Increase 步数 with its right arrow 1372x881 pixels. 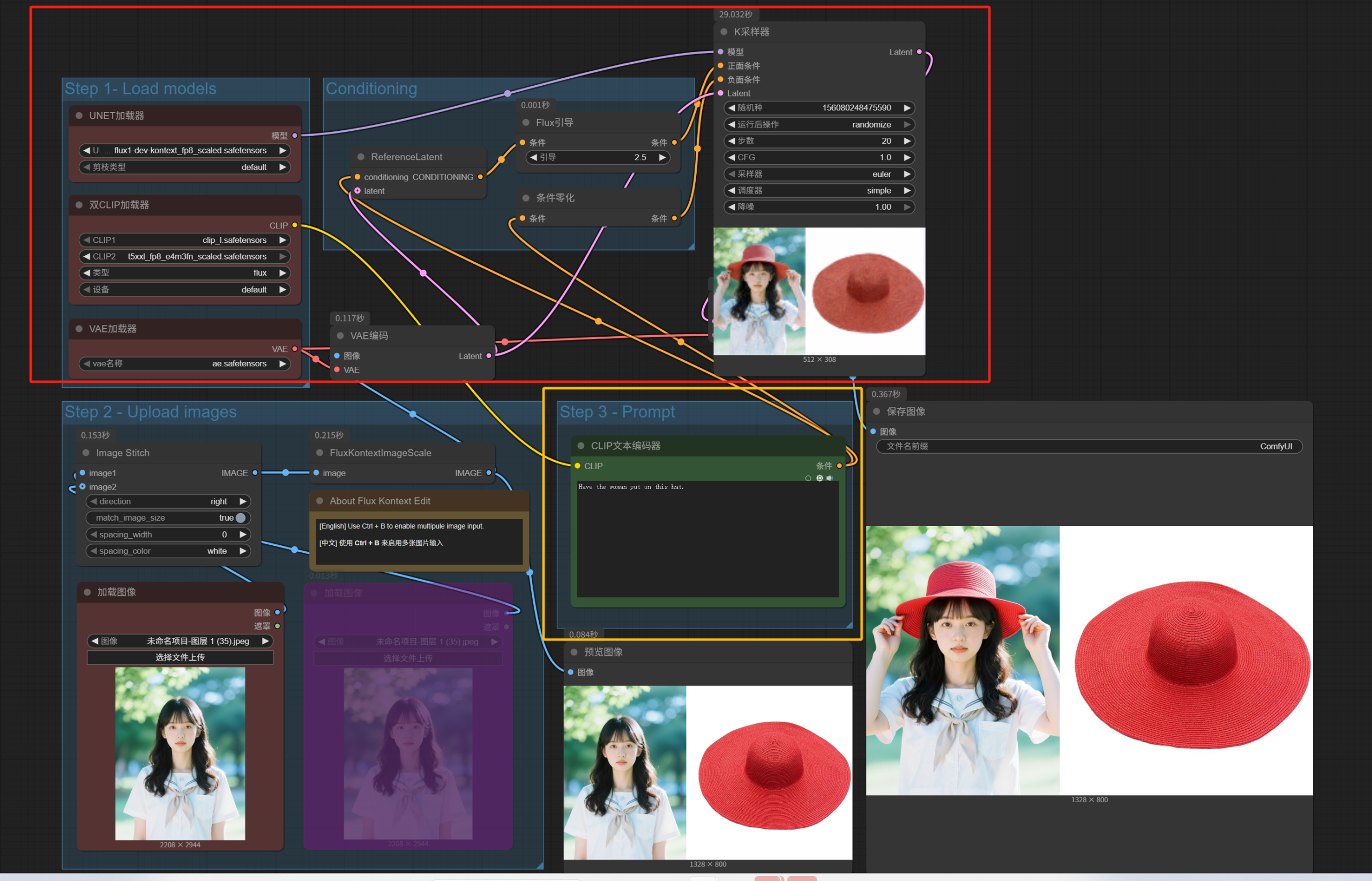click(907, 140)
